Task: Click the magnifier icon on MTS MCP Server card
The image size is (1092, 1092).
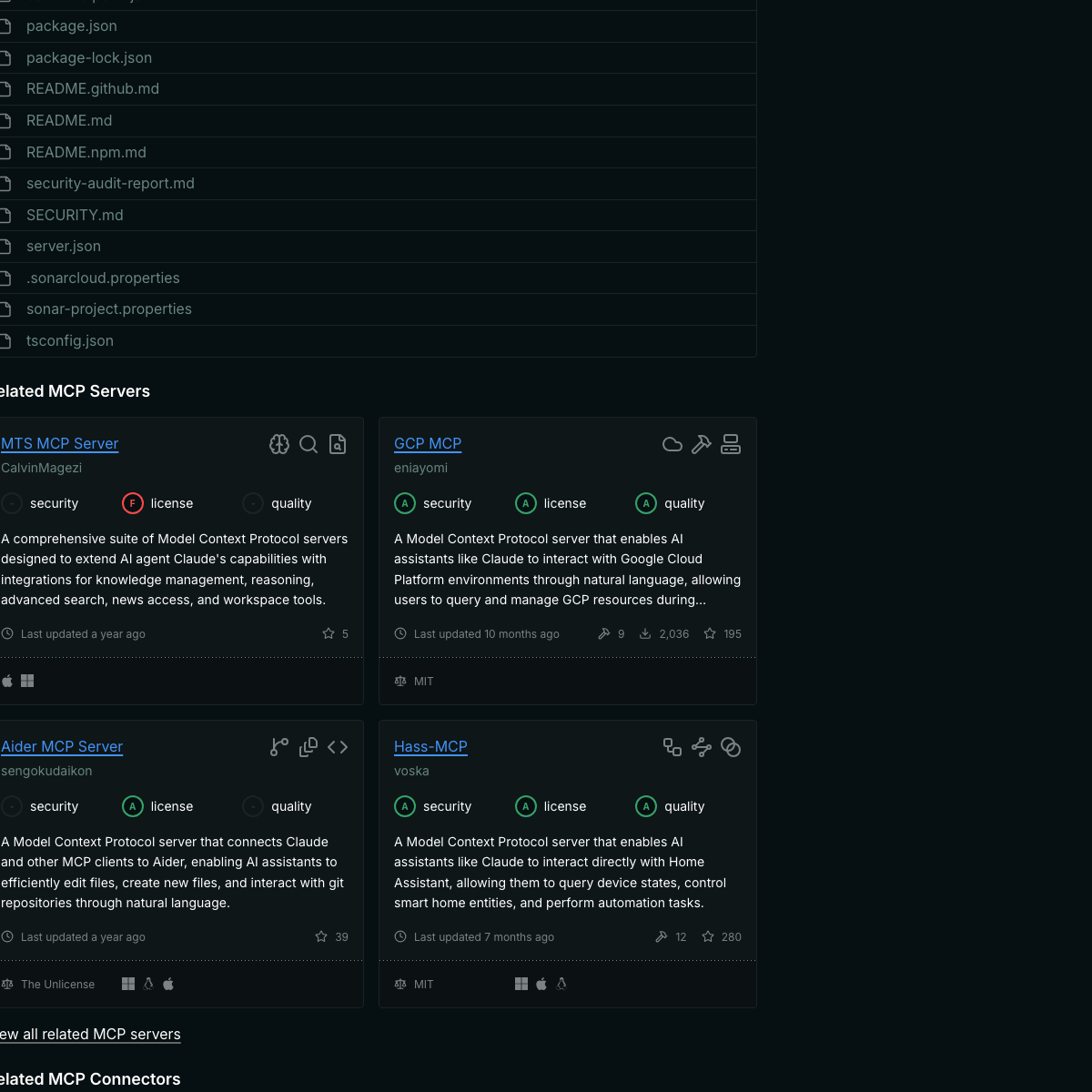Action: coord(308,444)
